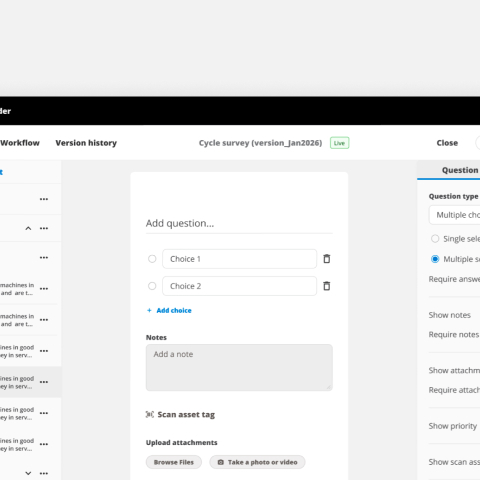
Task: Select the highlighted question row in sidebar
Action: [x=30, y=382]
